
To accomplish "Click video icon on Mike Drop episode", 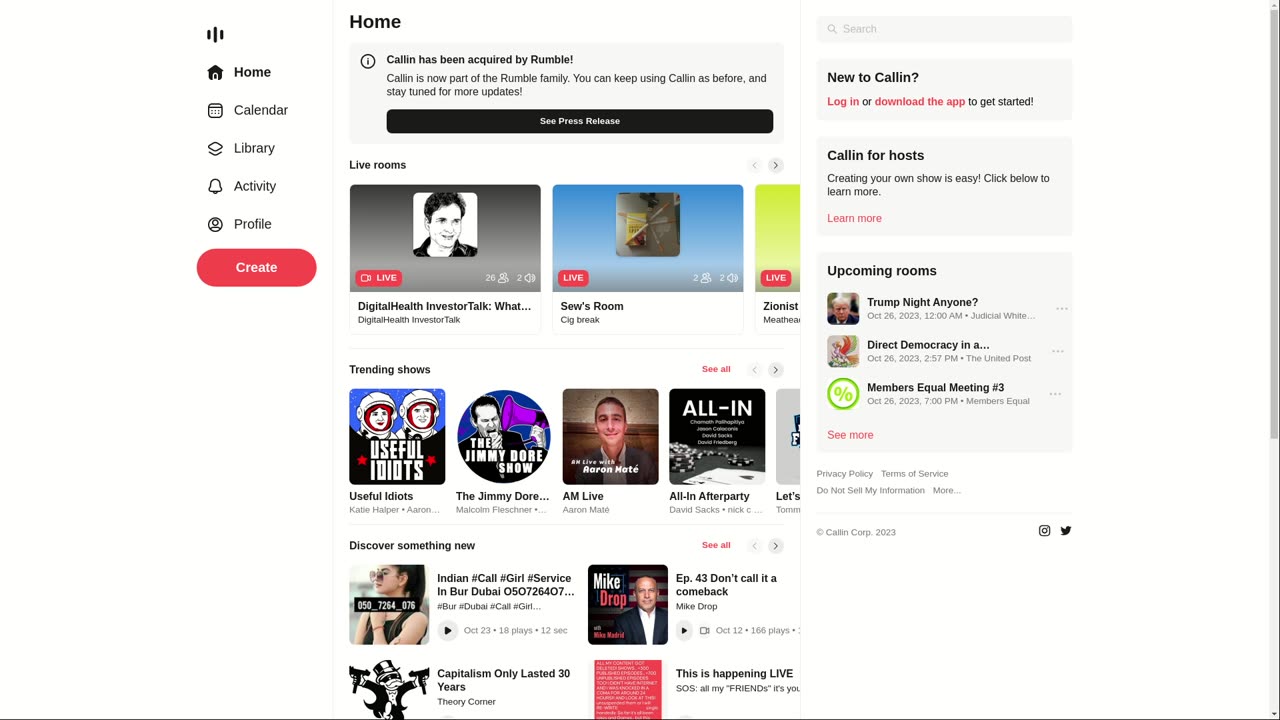I will point(705,631).
